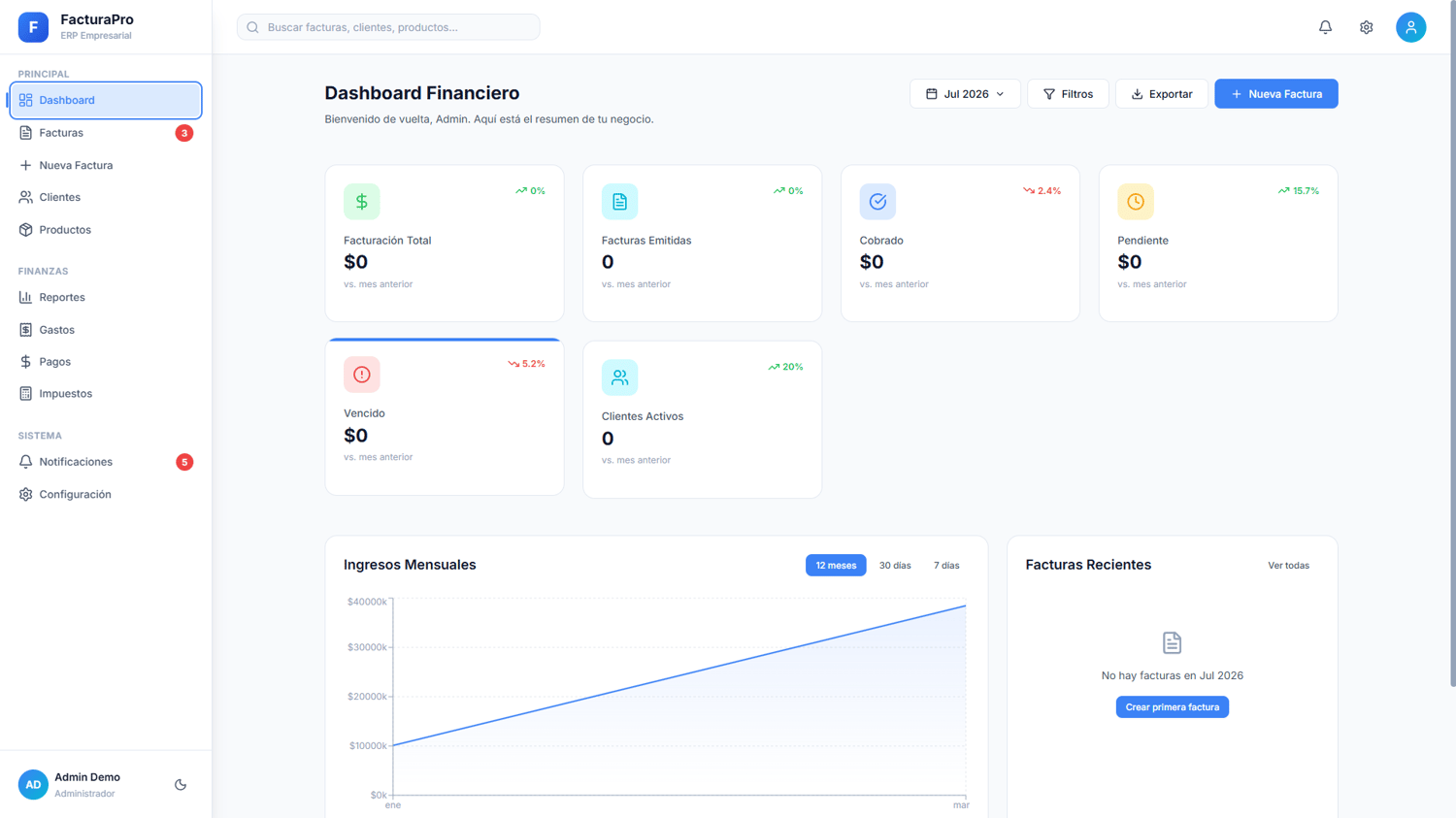The image size is (1456, 818).
Task: Open the settings gear in header
Action: point(1366,27)
